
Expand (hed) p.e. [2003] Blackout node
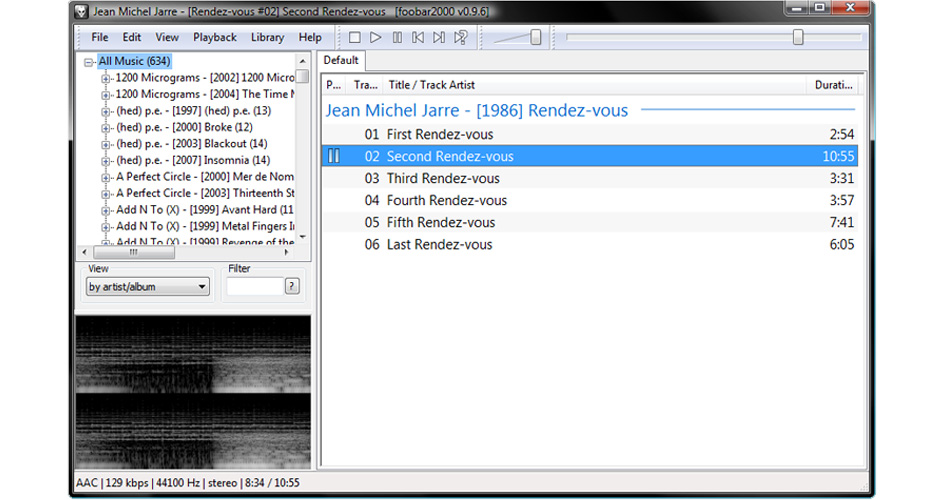tap(106, 144)
